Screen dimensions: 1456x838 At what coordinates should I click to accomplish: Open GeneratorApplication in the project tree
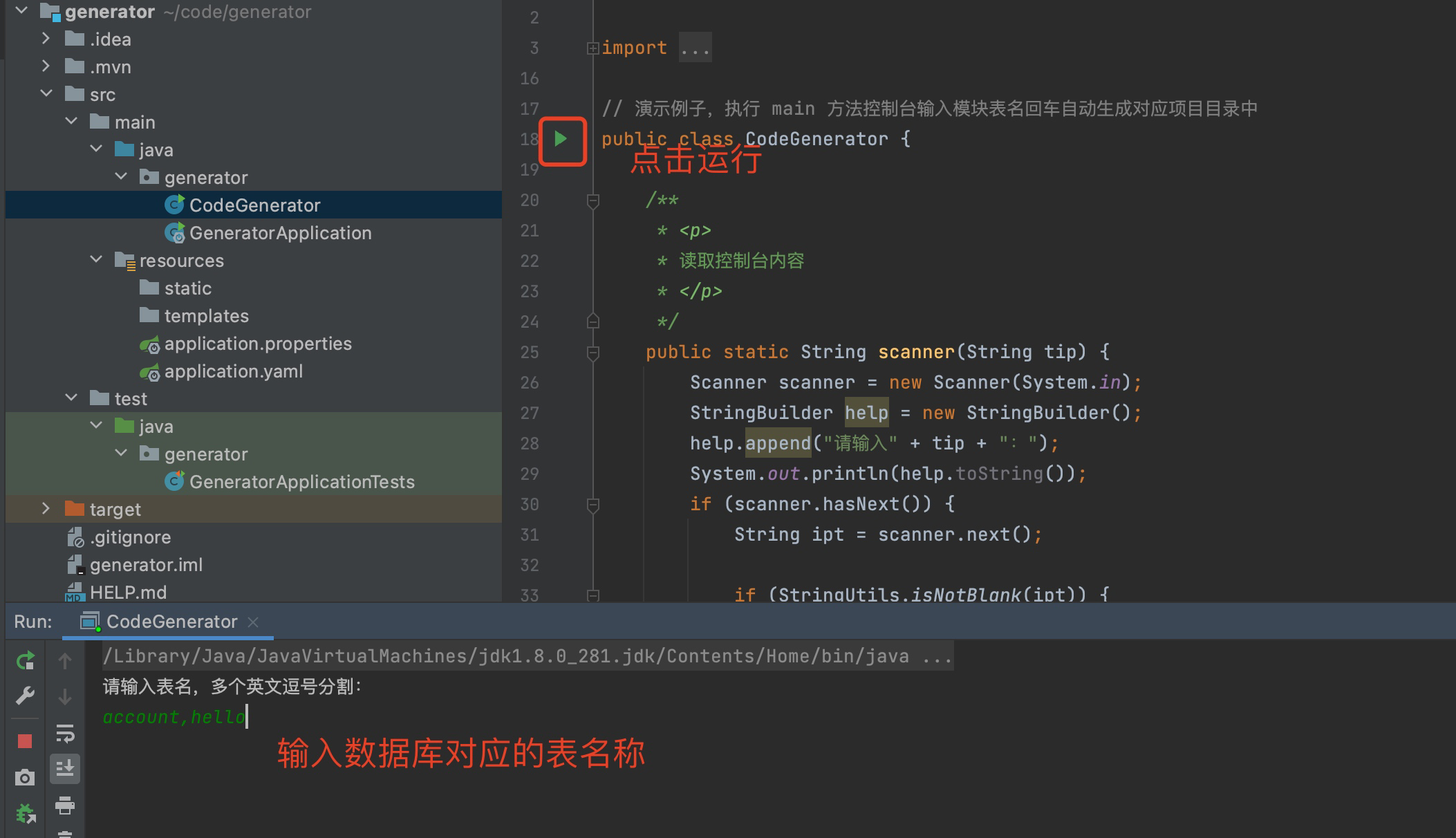[x=280, y=233]
